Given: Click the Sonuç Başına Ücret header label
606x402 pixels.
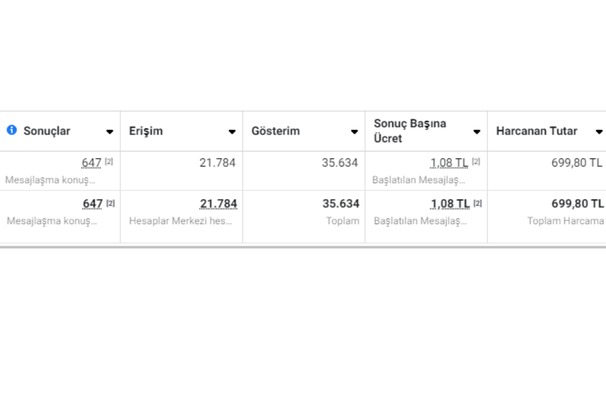Looking at the screenshot, I should tap(410, 131).
